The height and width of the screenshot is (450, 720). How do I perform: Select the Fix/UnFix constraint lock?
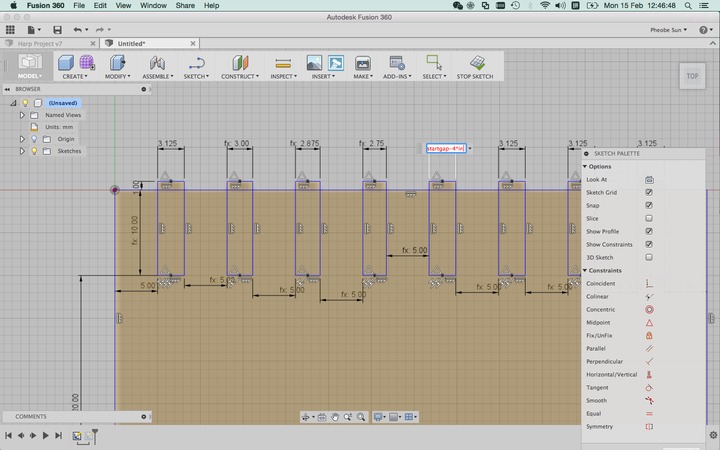(649, 336)
